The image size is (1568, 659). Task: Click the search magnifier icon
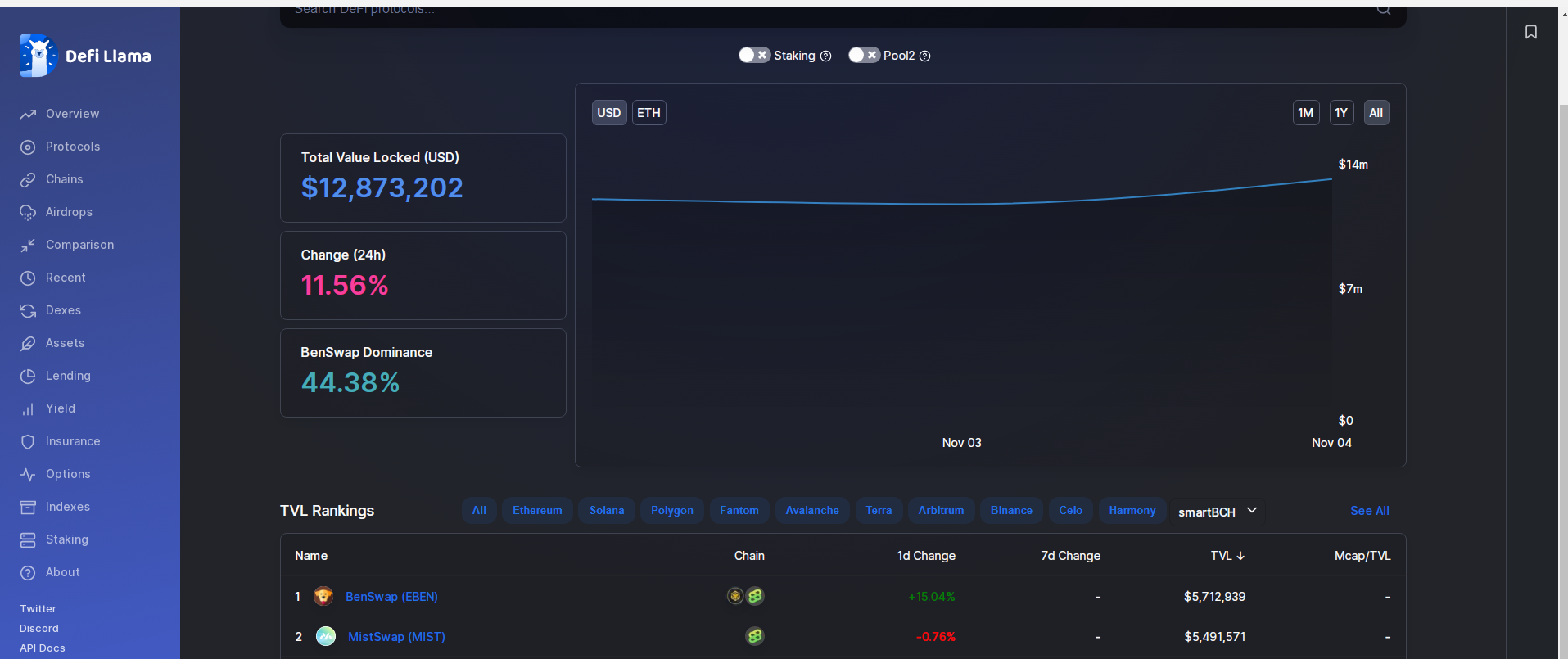[1384, 9]
